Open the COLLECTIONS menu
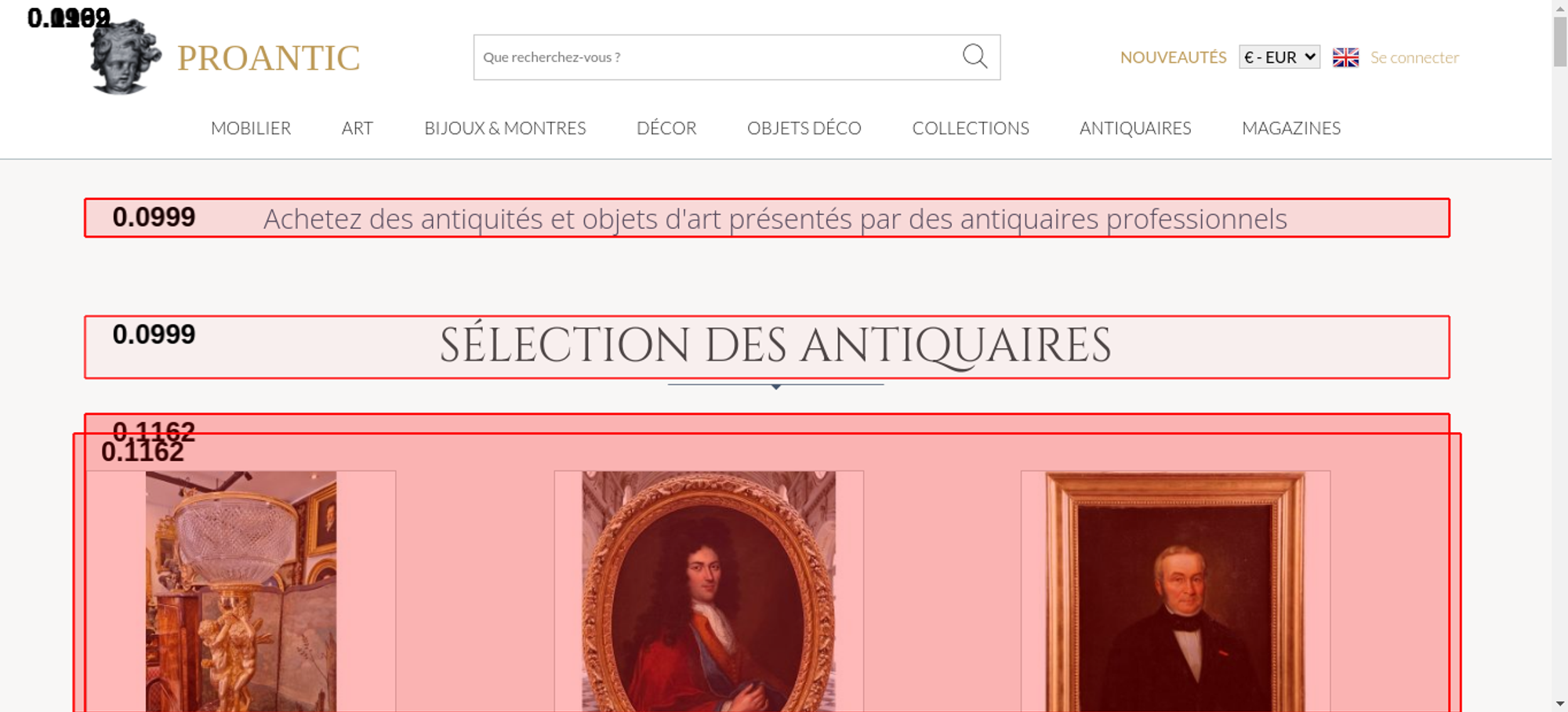 [971, 128]
